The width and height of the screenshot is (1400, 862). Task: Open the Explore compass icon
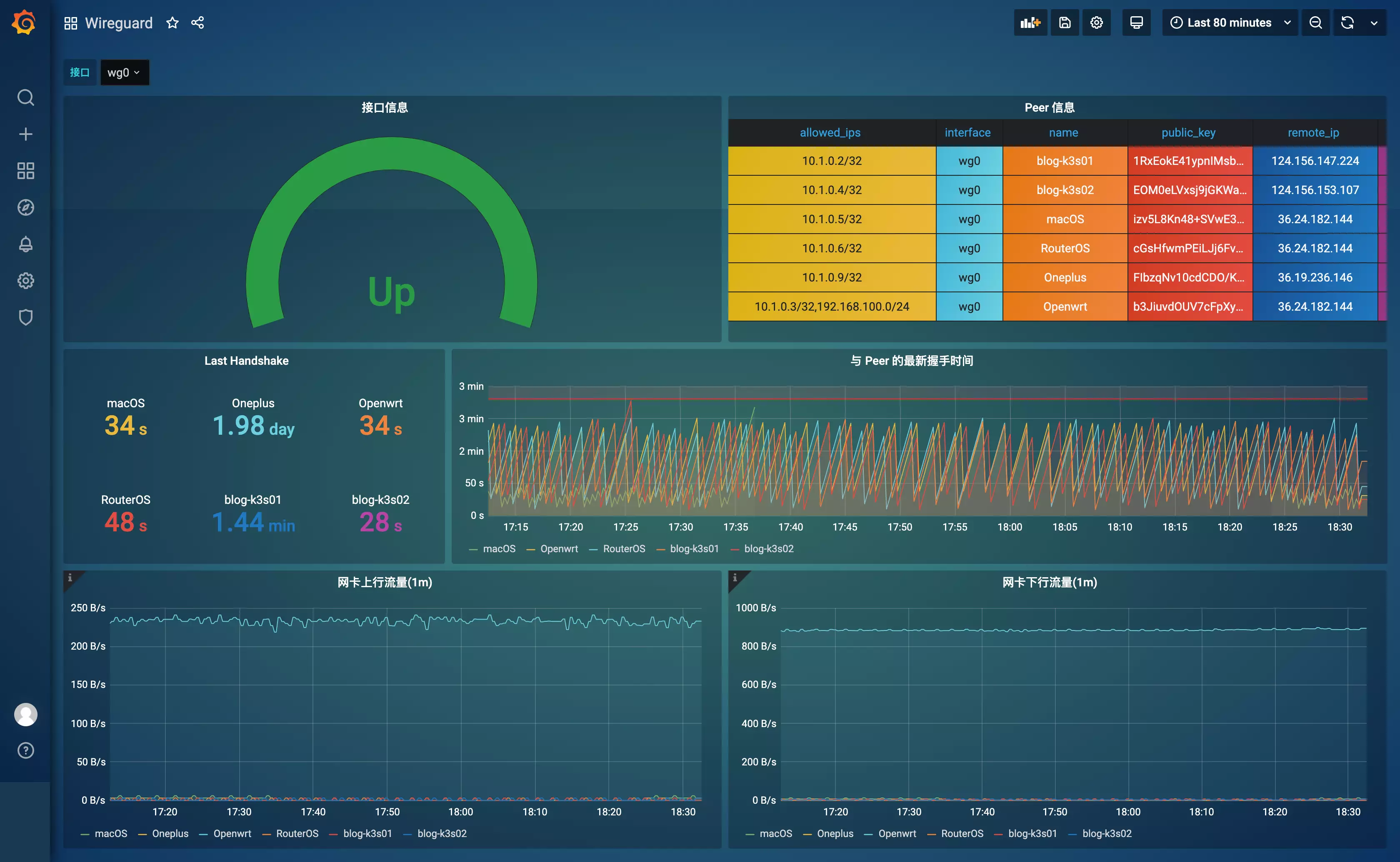click(x=26, y=207)
